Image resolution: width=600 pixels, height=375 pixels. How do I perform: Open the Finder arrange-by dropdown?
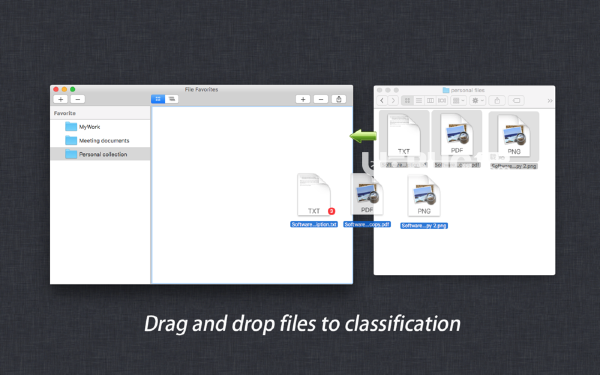[458, 101]
